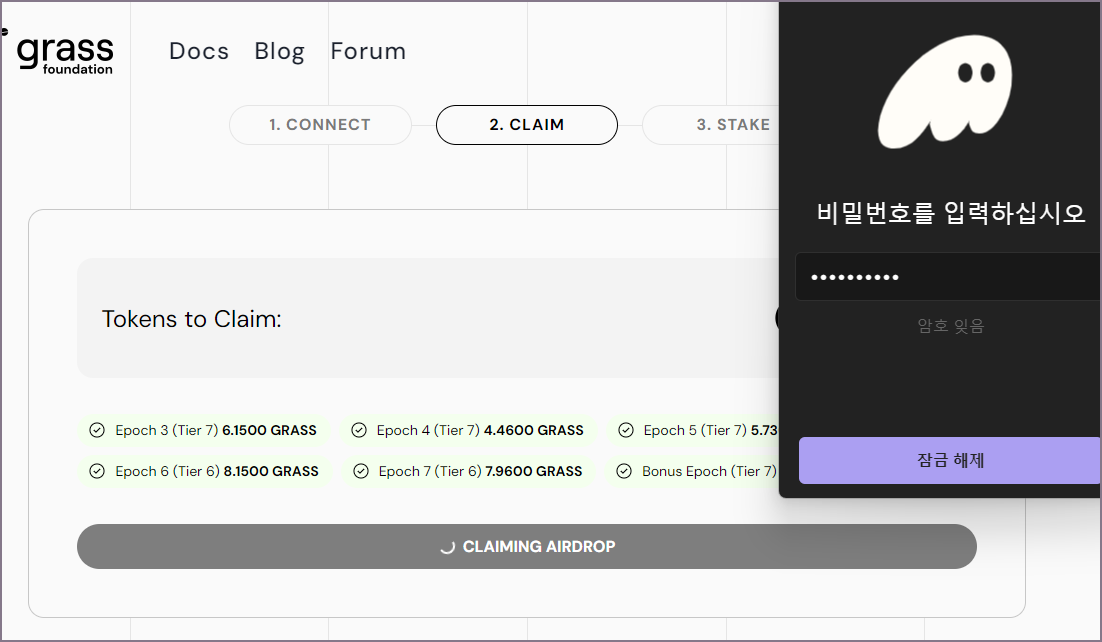Open the Blog page

coord(279,51)
